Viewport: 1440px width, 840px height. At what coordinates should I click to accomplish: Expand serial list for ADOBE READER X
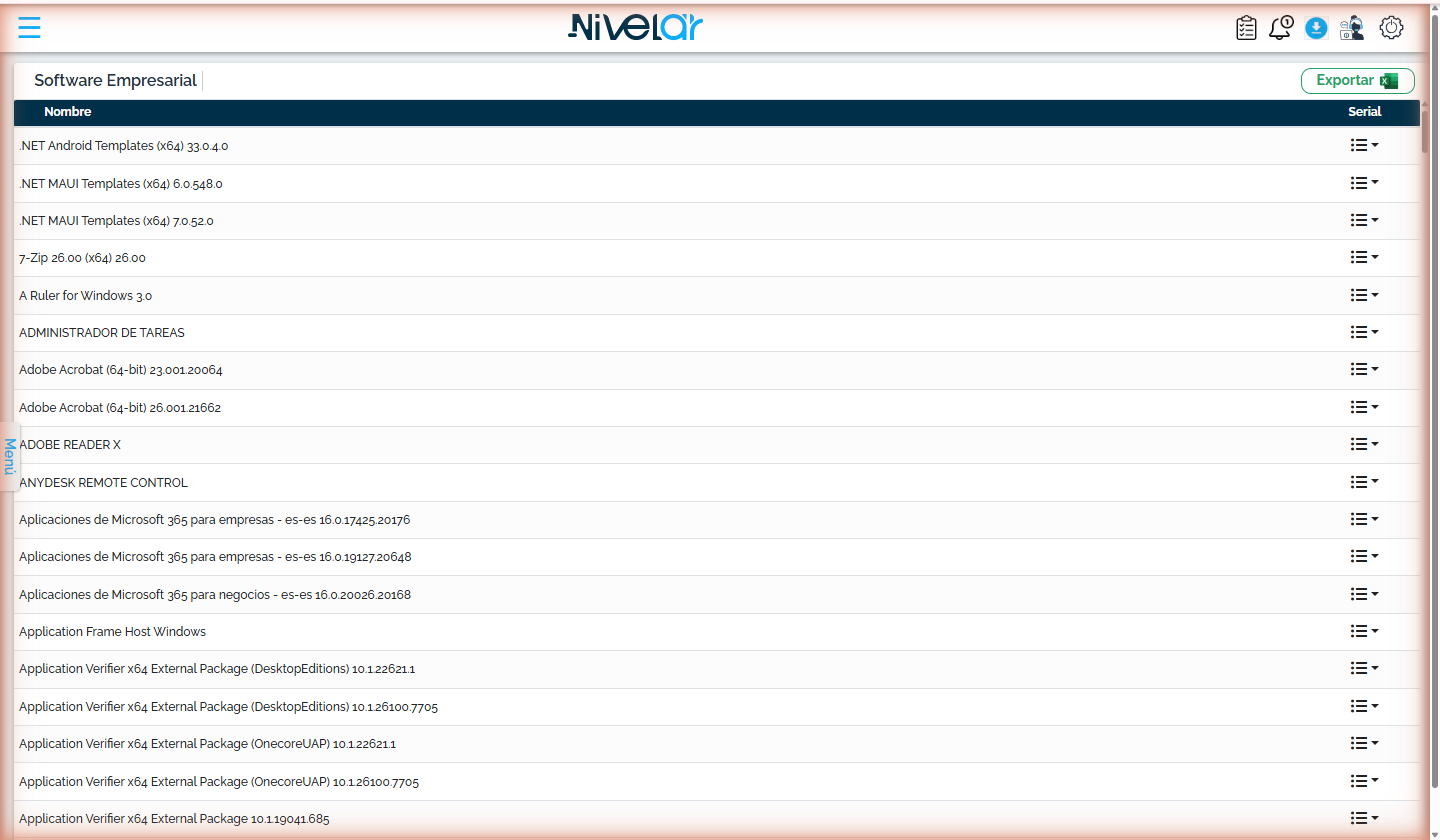pos(1364,444)
